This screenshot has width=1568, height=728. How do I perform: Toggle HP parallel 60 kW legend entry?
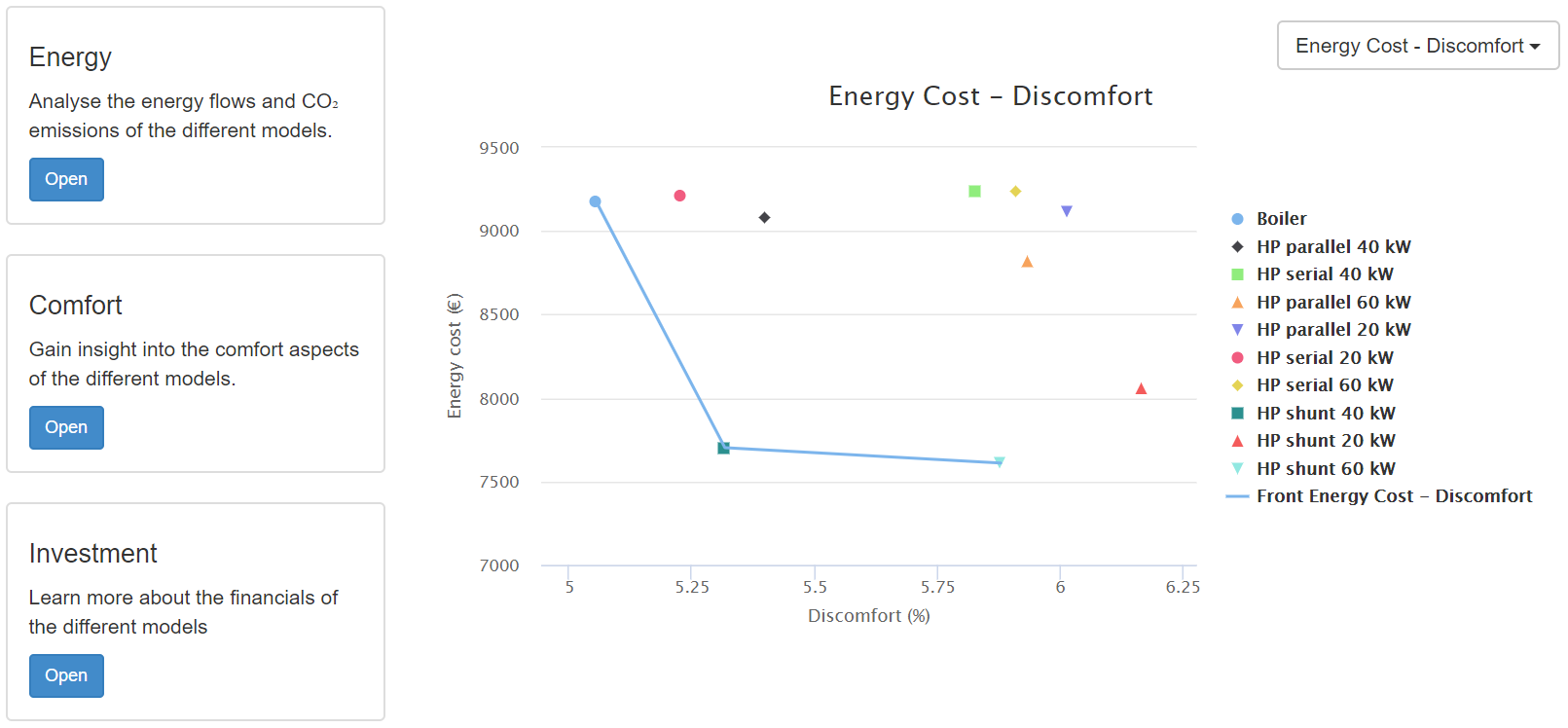(1332, 303)
